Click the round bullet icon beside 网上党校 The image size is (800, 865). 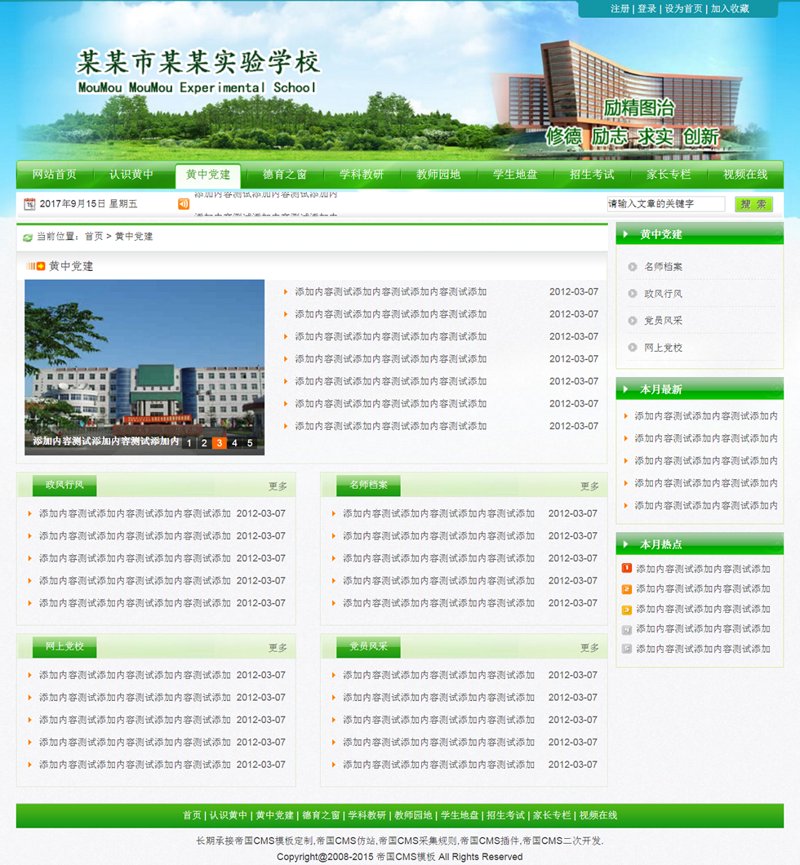tap(632, 348)
